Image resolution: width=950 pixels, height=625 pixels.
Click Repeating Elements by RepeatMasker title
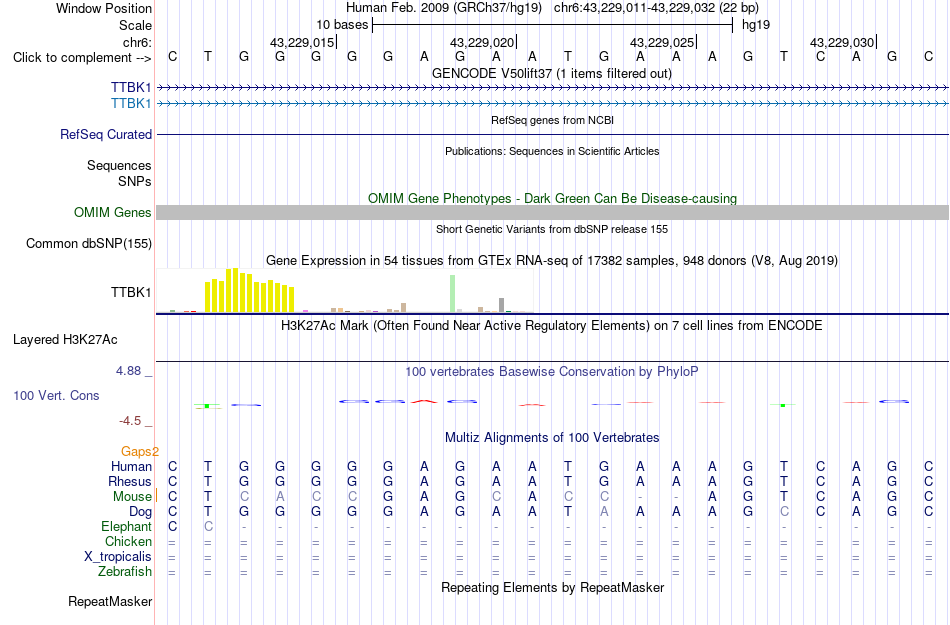[553, 587]
